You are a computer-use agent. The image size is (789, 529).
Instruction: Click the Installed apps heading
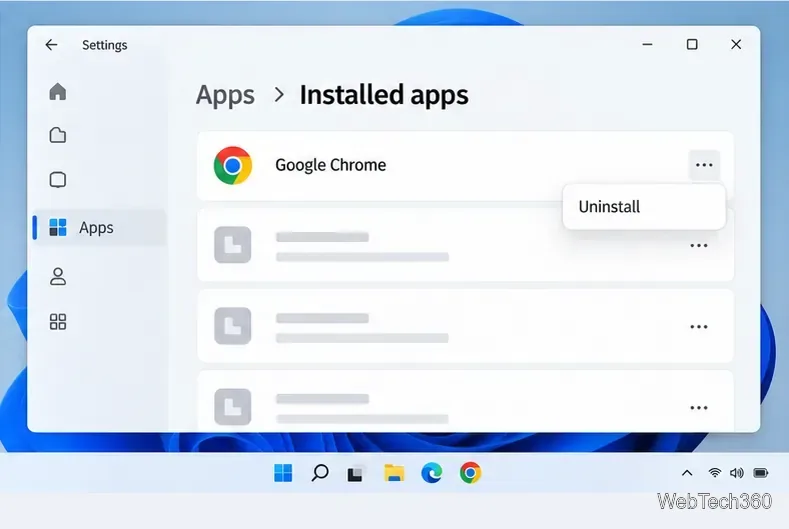[x=384, y=95]
